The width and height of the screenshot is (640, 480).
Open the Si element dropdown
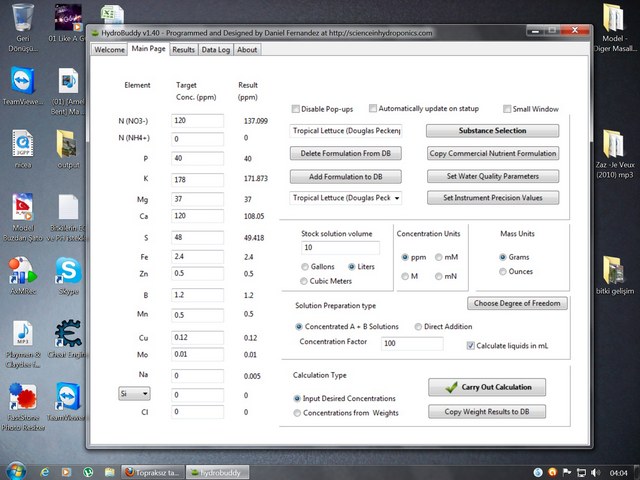tap(134, 394)
